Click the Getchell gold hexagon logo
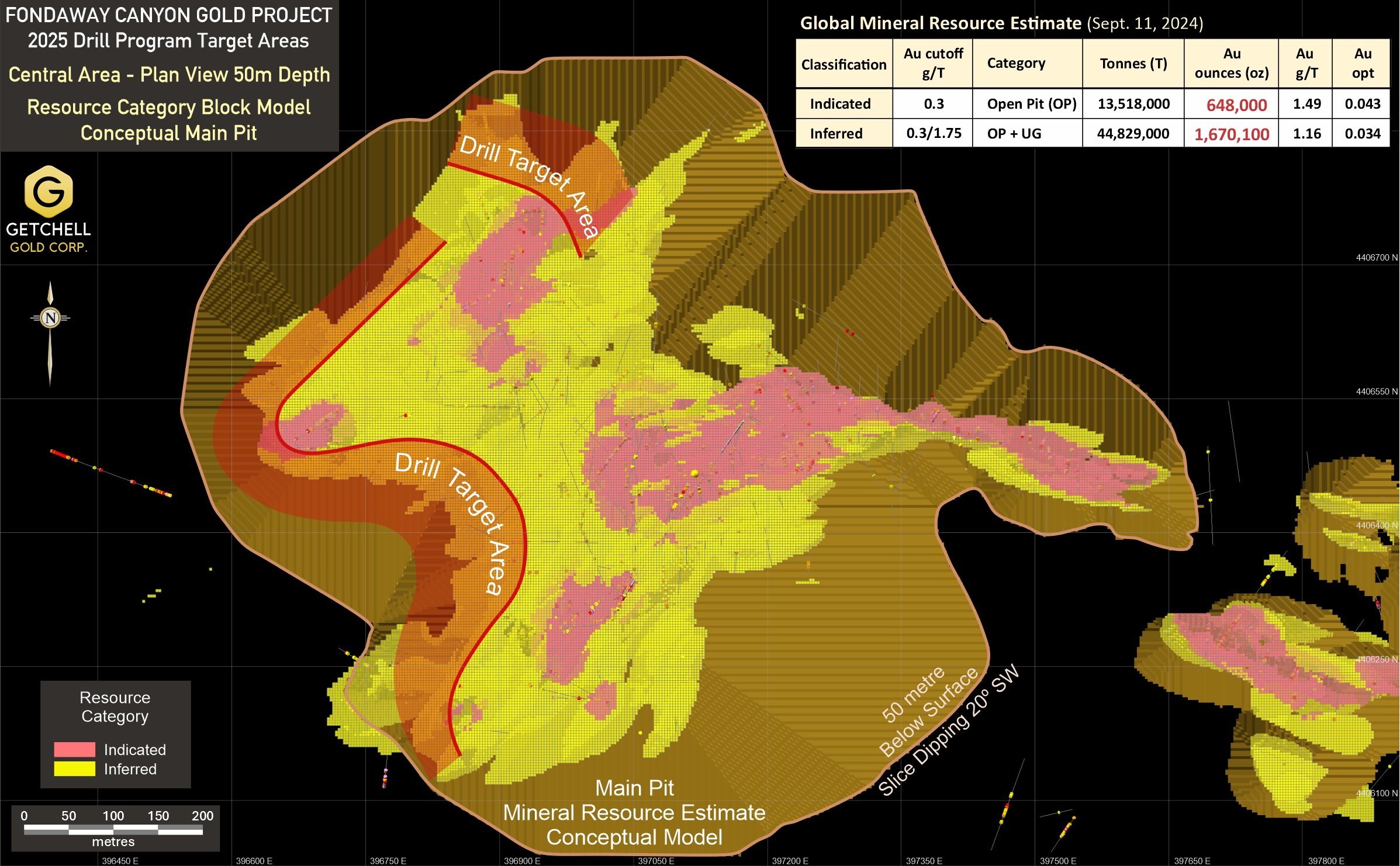The height and width of the screenshot is (866, 1400). tap(49, 191)
